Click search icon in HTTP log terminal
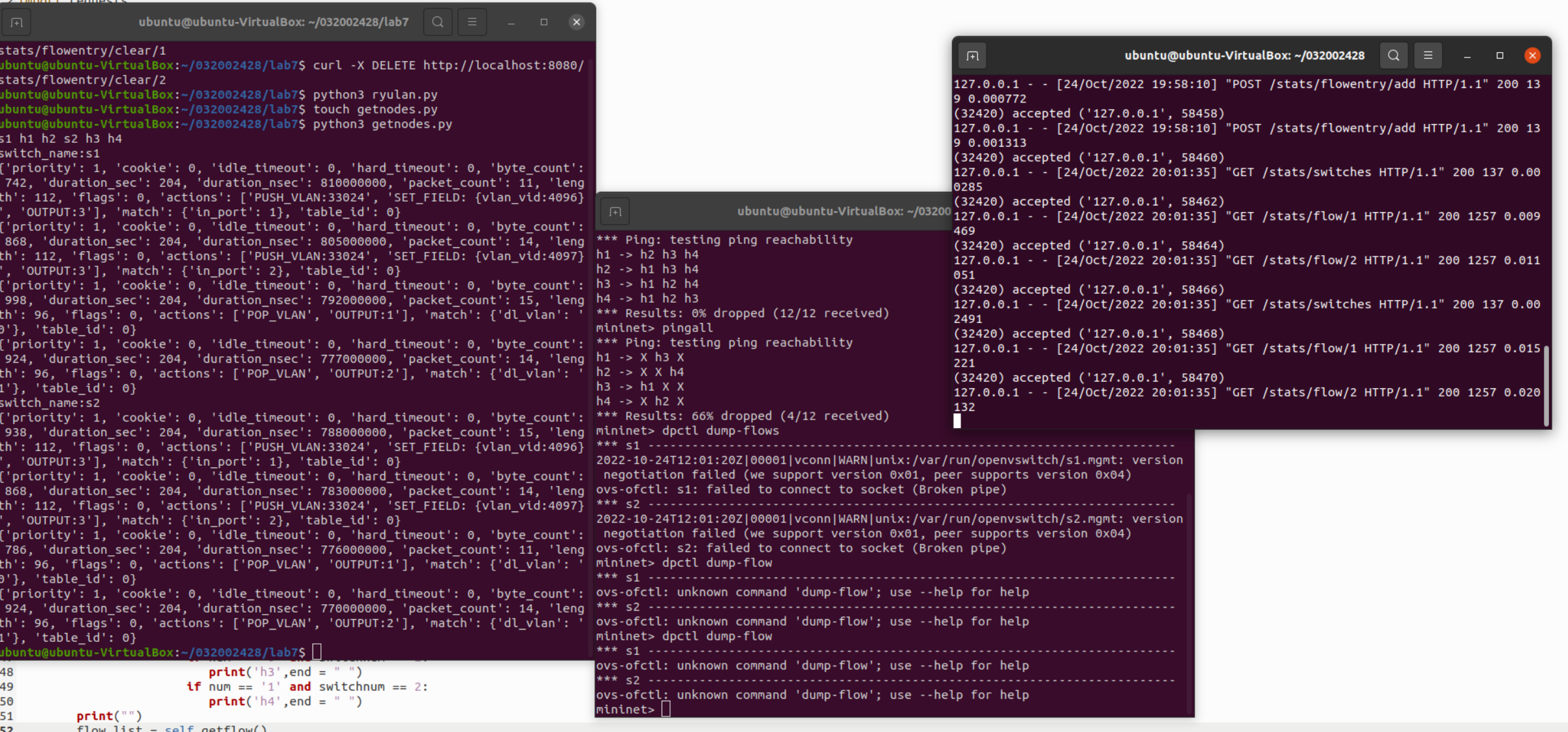Screen dimensions: 1568x732 (1393, 55)
